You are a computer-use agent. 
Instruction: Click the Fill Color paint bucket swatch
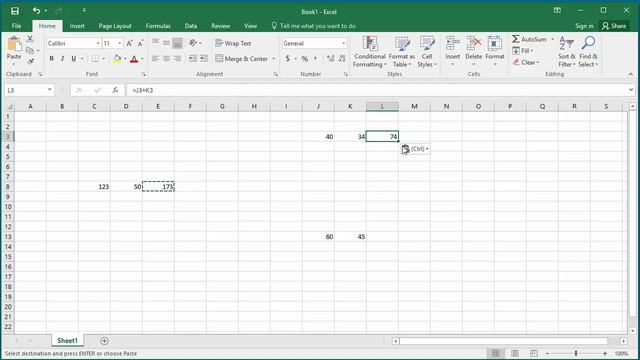pos(117,59)
